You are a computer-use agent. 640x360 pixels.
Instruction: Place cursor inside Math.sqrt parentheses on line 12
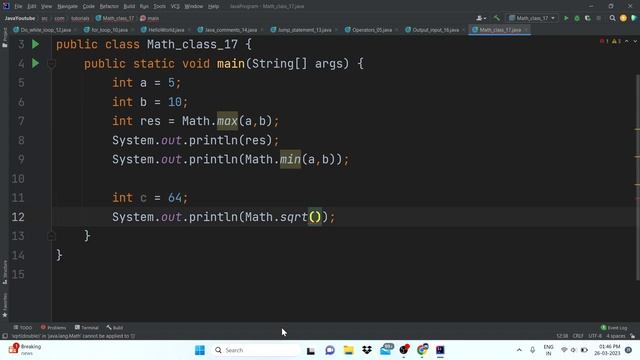point(315,217)
